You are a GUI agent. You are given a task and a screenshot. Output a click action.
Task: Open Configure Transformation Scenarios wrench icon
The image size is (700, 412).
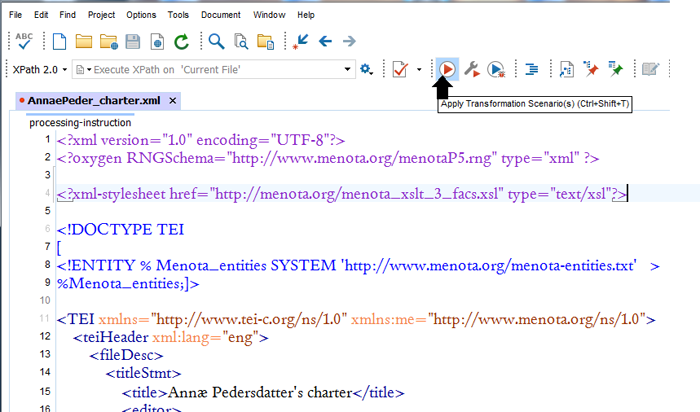[x=471, y=69]
